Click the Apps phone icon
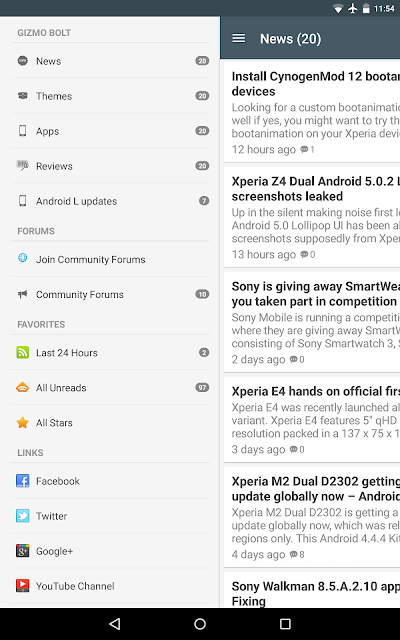The width and height of the screenshot is (400, 640). [23, 131]
